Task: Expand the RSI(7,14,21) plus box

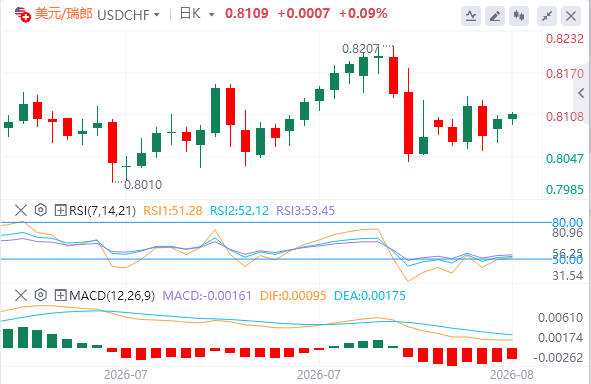Action: [x=61, y=210]
